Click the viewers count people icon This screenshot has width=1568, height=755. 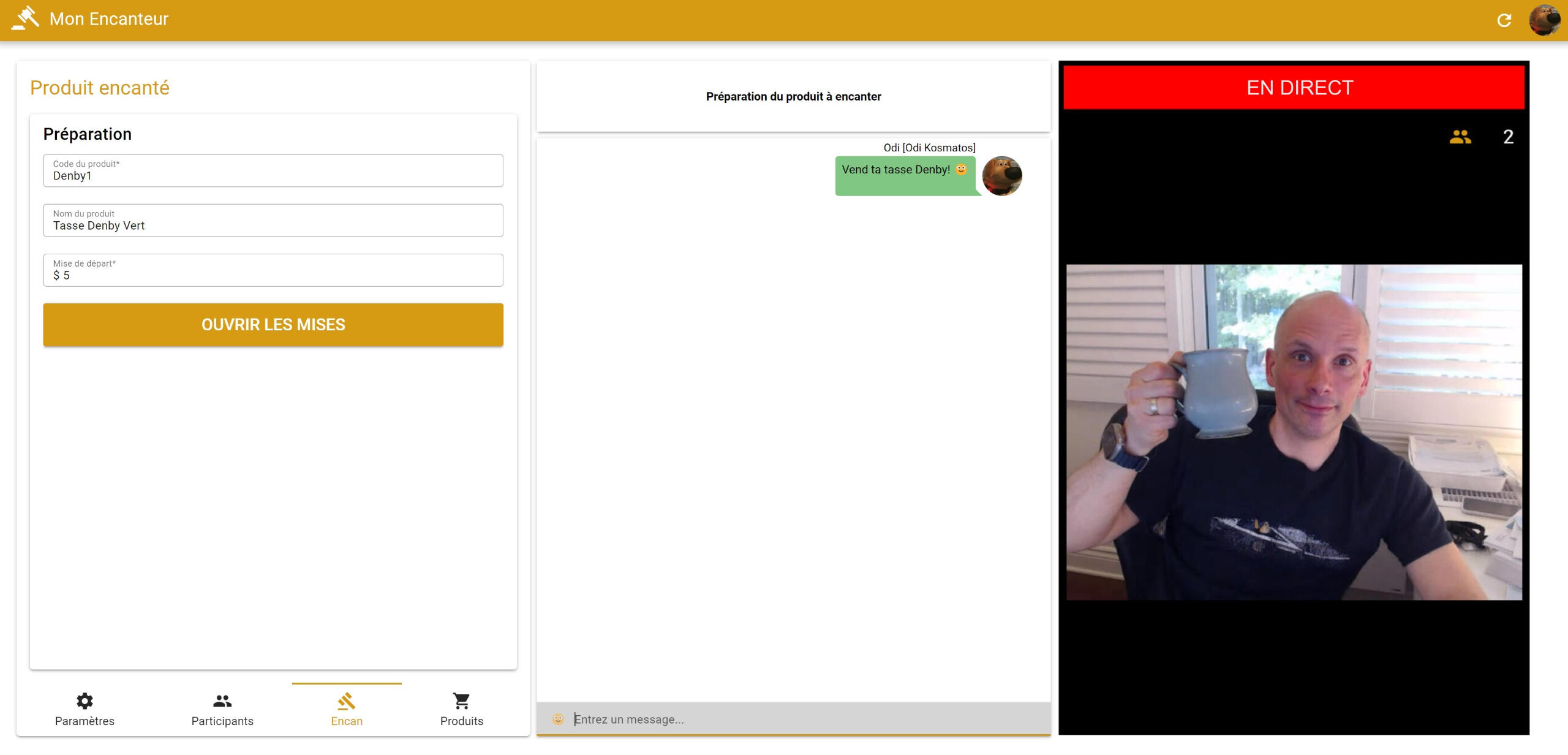[x=1460, y=137]
